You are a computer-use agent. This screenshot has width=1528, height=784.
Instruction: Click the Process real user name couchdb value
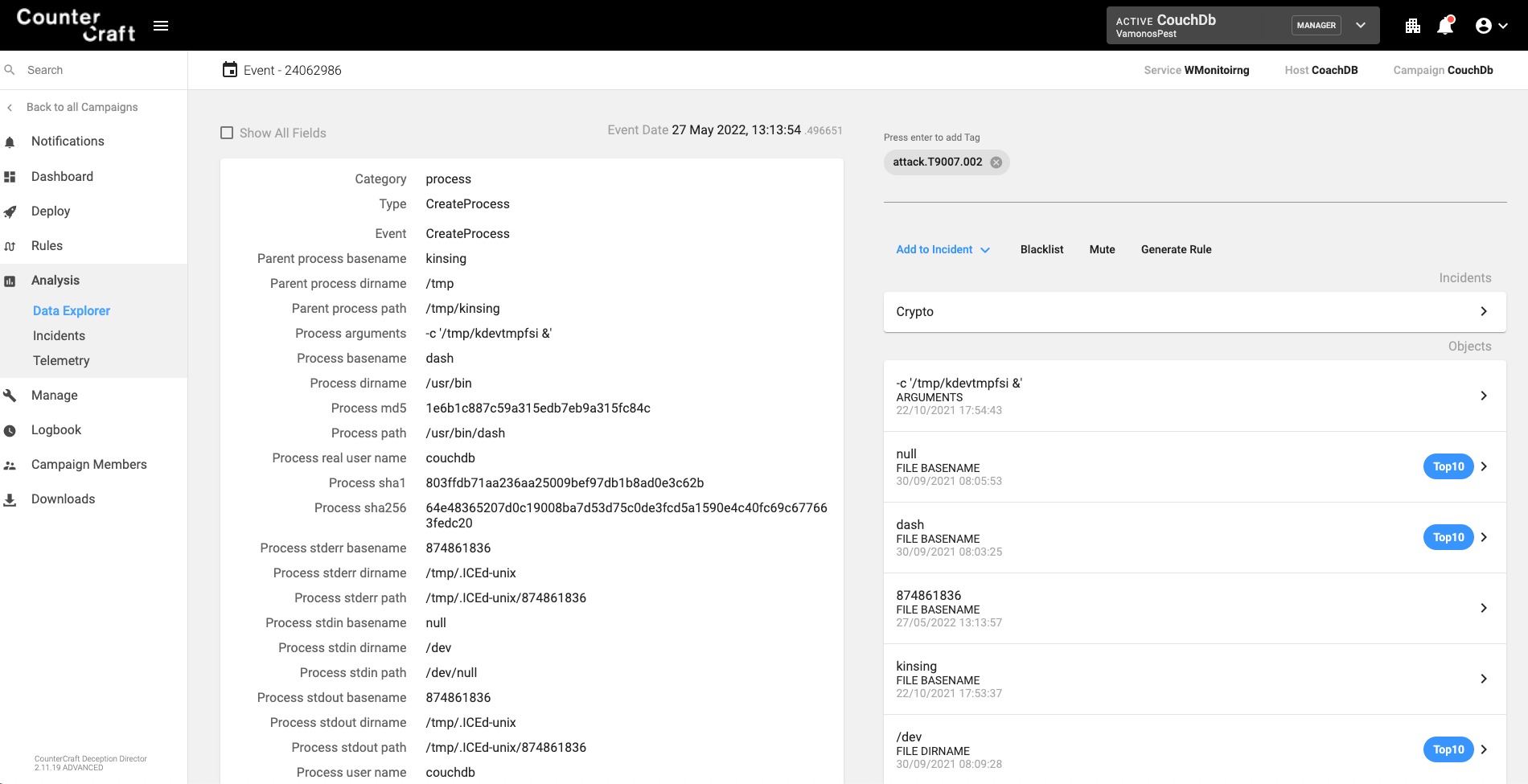(450, 458)
